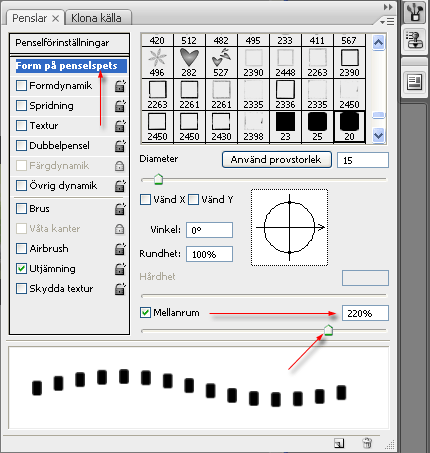Click the Diameter value field

[x=363, y=160]
